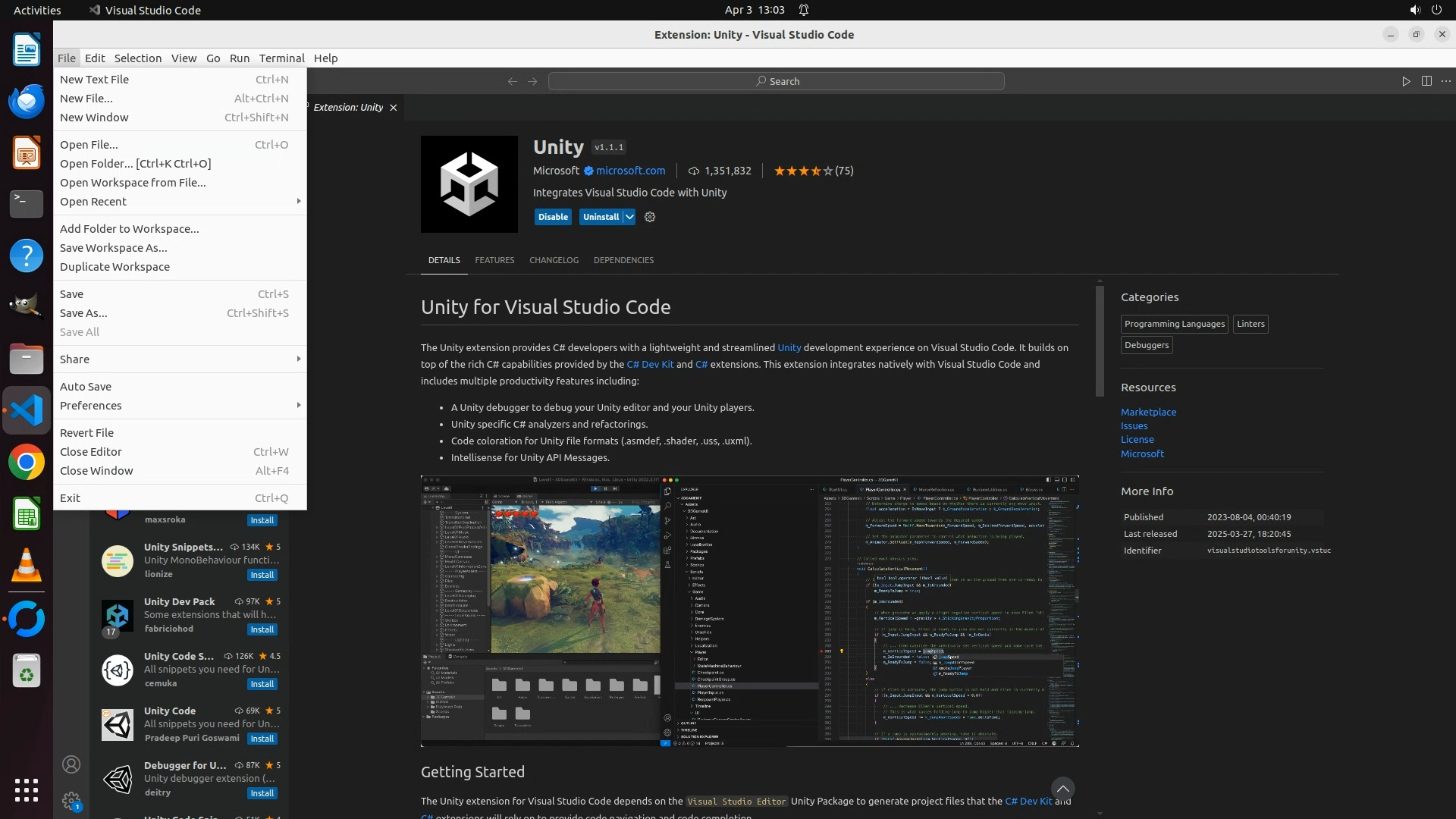This screenshot has height=819, width=1456.
Task: Click the split editor layout icon
Action: coord(1426,81)
